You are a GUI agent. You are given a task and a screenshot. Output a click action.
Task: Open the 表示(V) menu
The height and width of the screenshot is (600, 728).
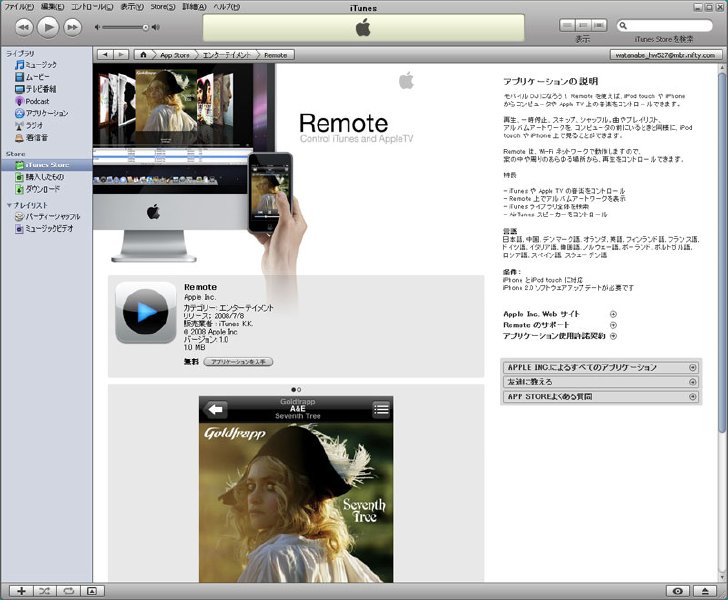pos(132,7)
